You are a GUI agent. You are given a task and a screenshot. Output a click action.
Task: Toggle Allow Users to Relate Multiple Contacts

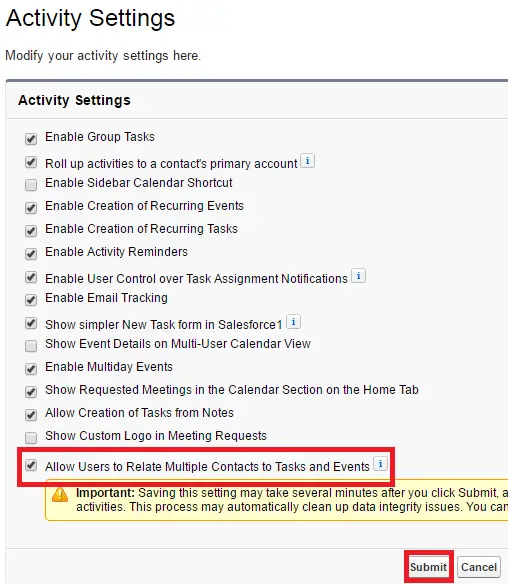point(31,465)
